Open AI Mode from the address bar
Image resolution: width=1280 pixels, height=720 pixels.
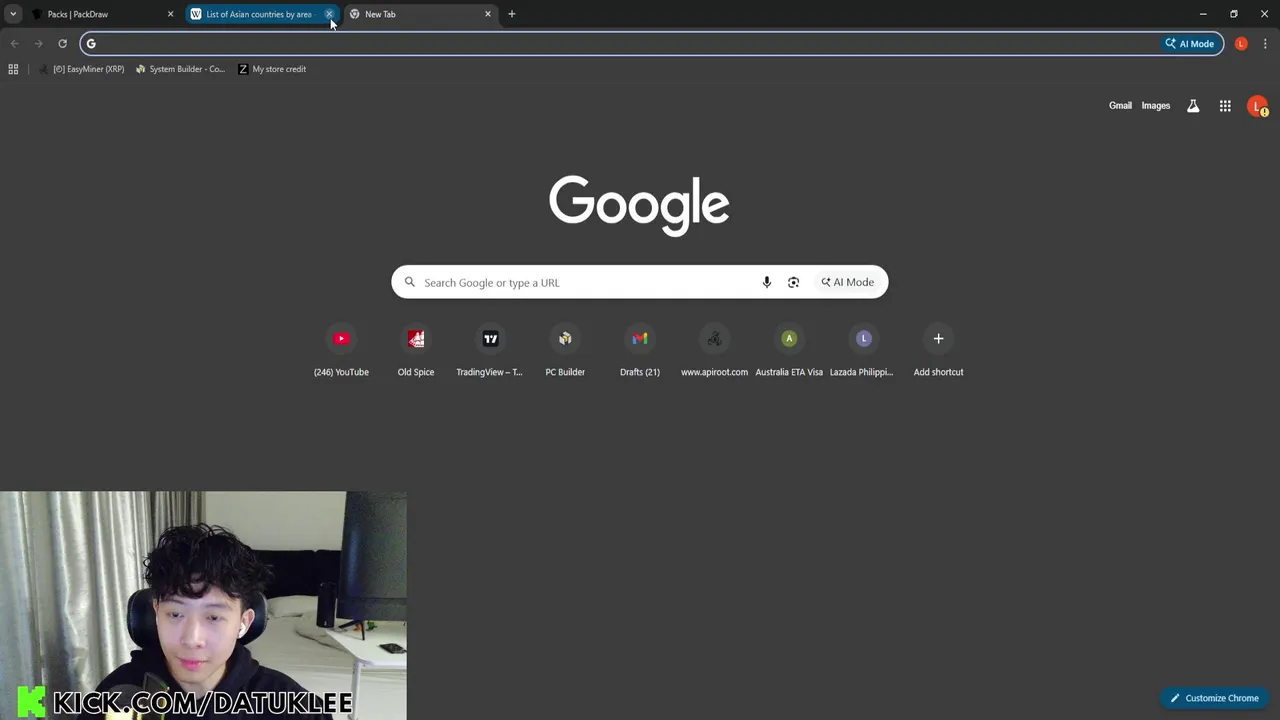coord(1190,43)
